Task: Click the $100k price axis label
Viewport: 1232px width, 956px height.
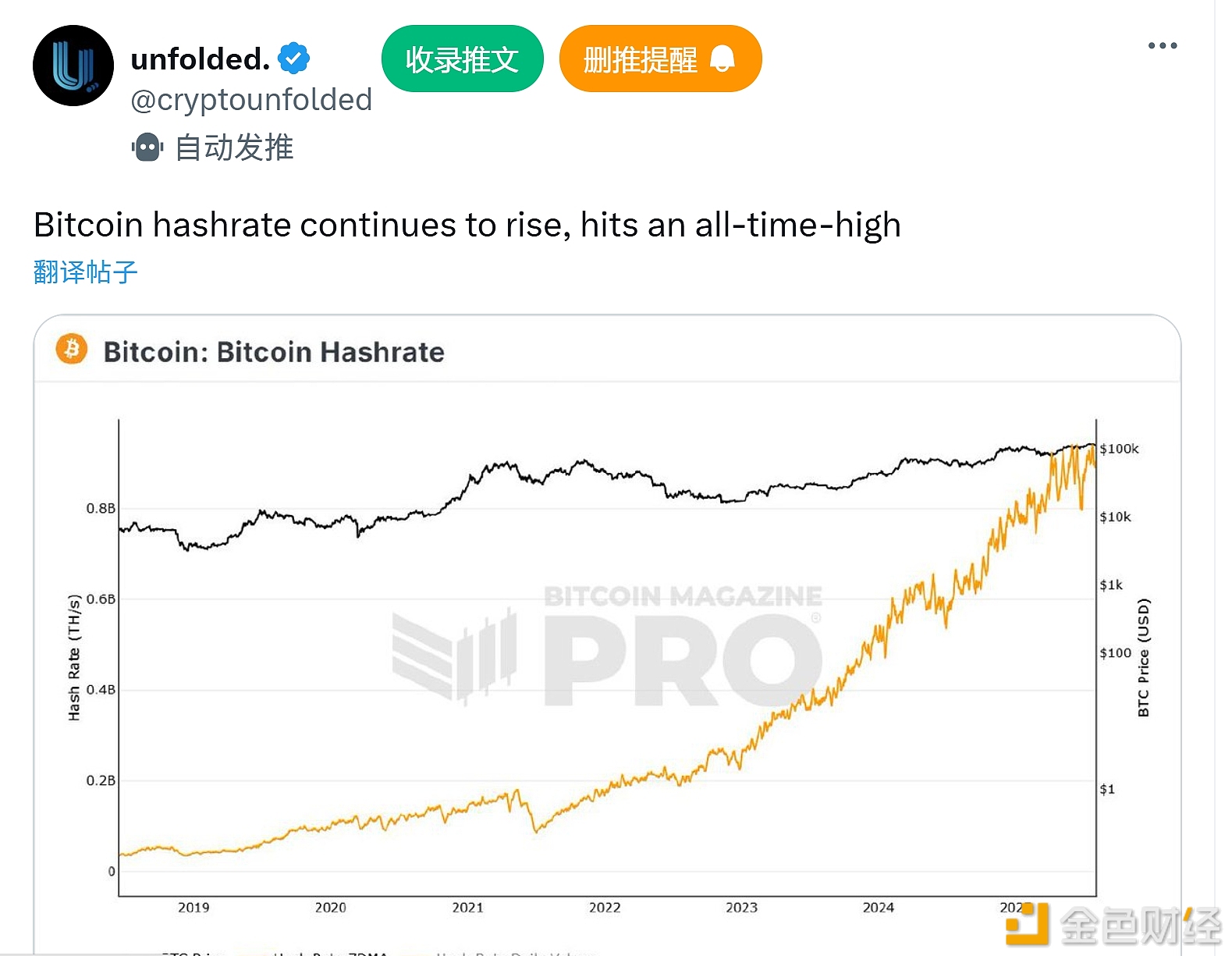Action: (1119, 449)
